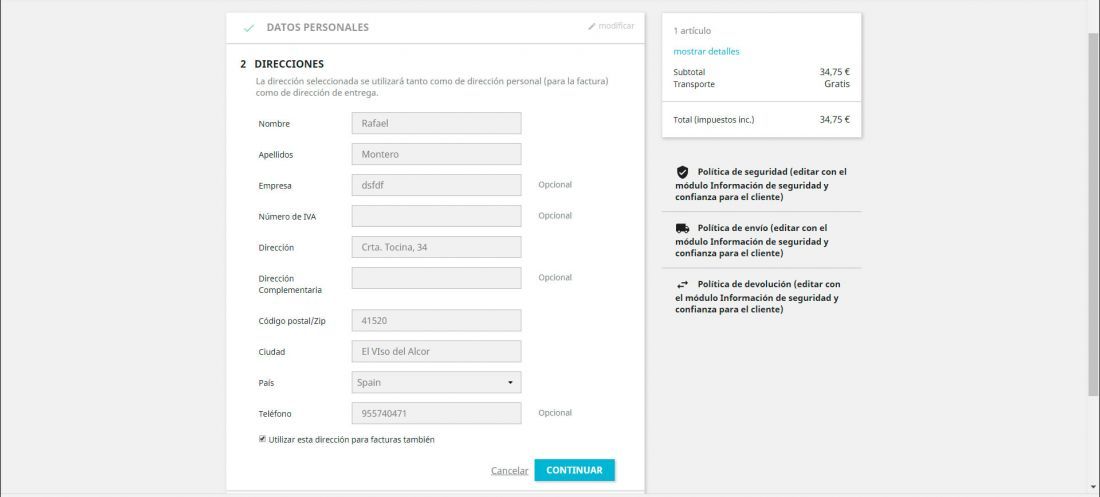Toggle use address for invoices checkbox
1100x497 pixels.
(262, 439)
